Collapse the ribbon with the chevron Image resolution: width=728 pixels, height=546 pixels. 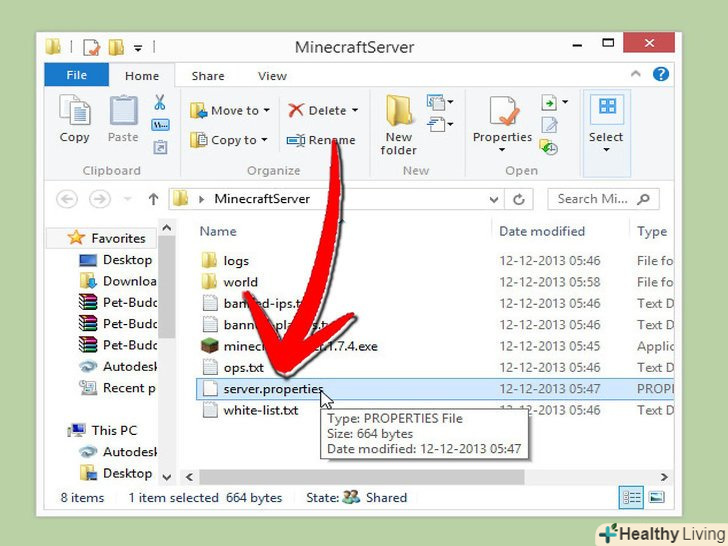[x=636, y=74]
